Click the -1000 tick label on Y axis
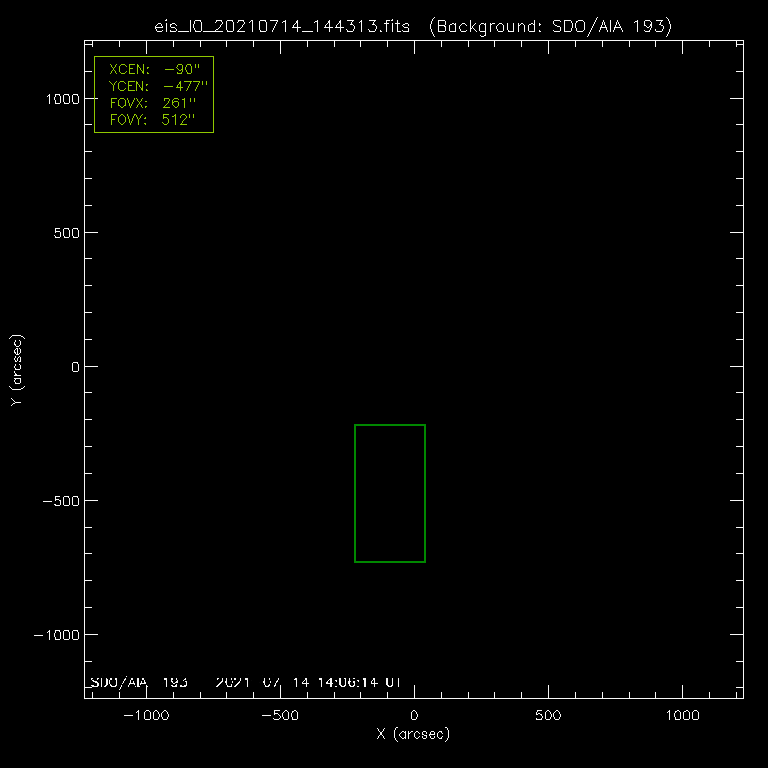This screenshot has height=768, width=768. [55, 635]
